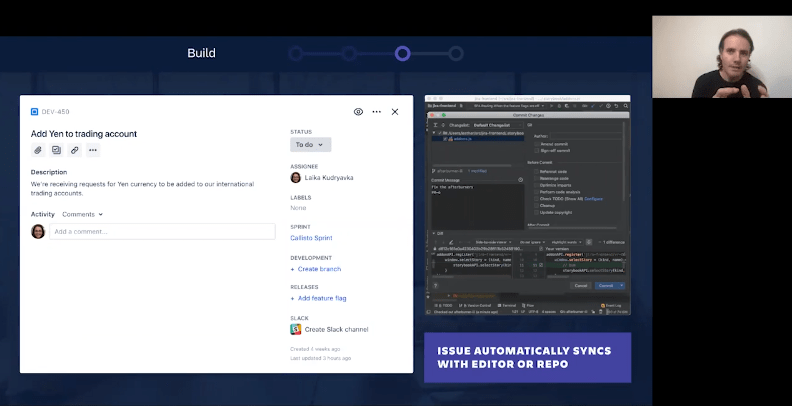Open the Callisto Sprint link

tap(311, 238)
